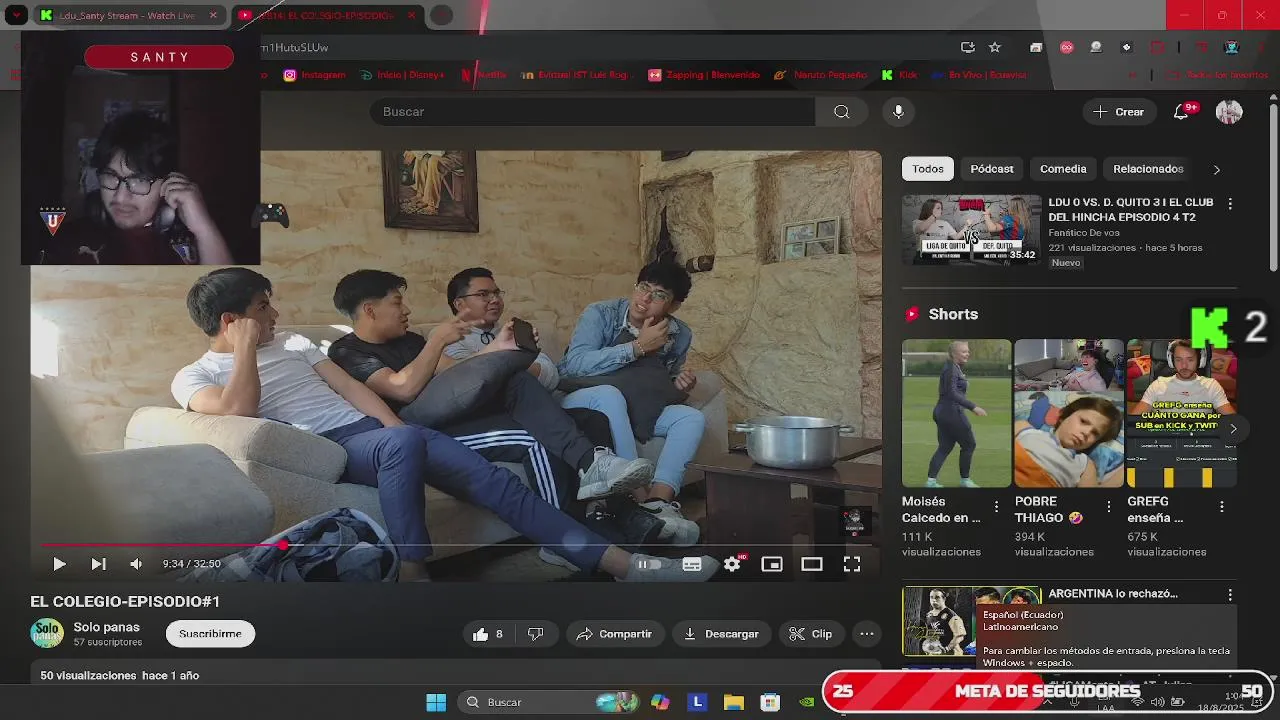Play the EL COLEGIO video
This screenshot has height=720, width=1280.
click(59, 564)
